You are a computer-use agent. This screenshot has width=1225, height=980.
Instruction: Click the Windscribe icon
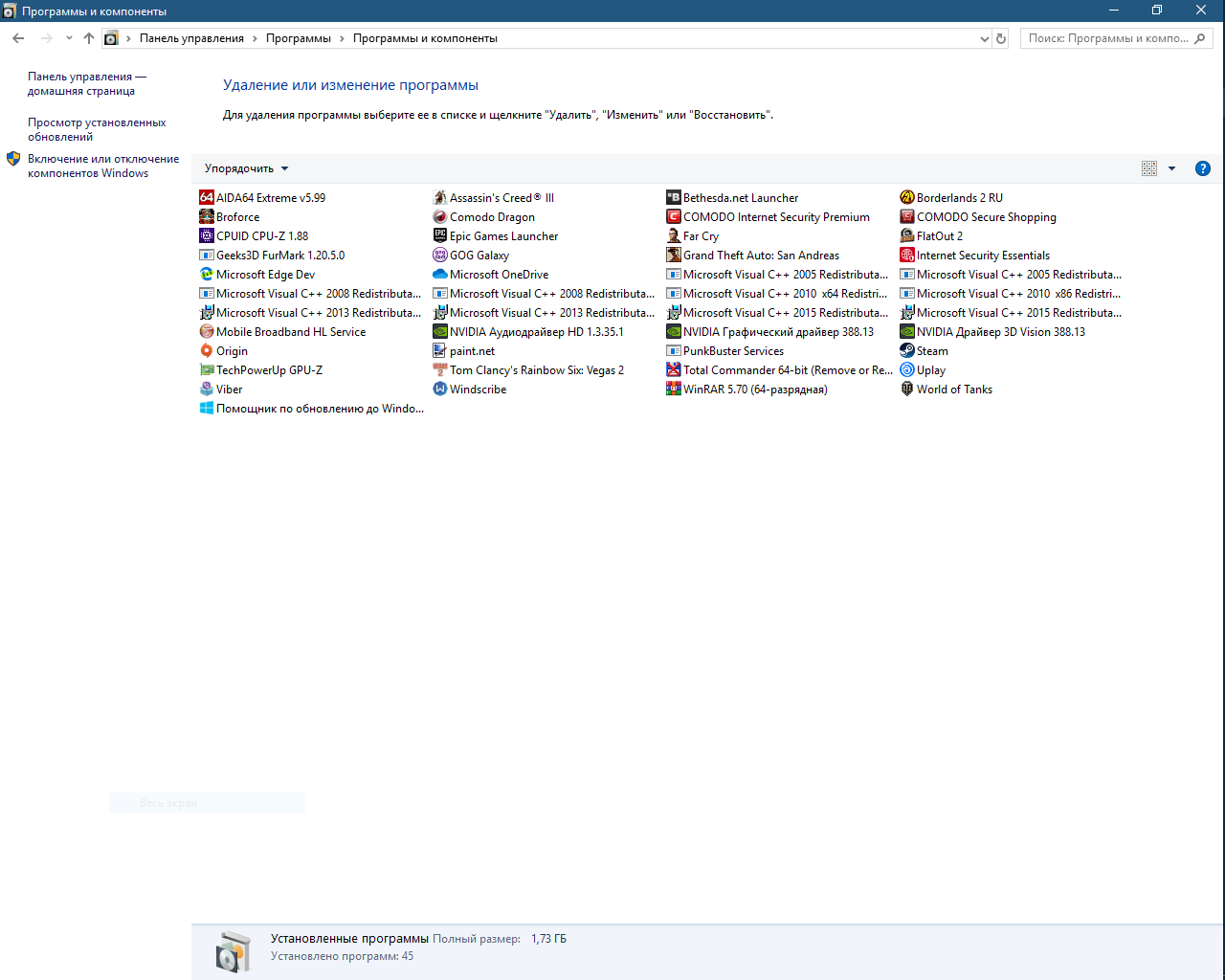tap(440, 390)
